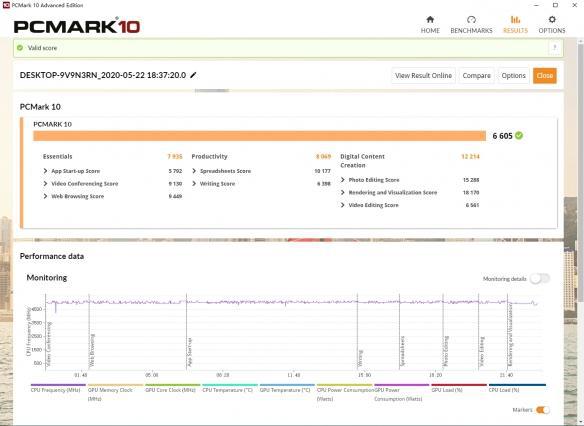The height and width of the screenshot is (426, 584).
Task: Click the Photo Editing chart marker
Action: click(x=446, y=351)
